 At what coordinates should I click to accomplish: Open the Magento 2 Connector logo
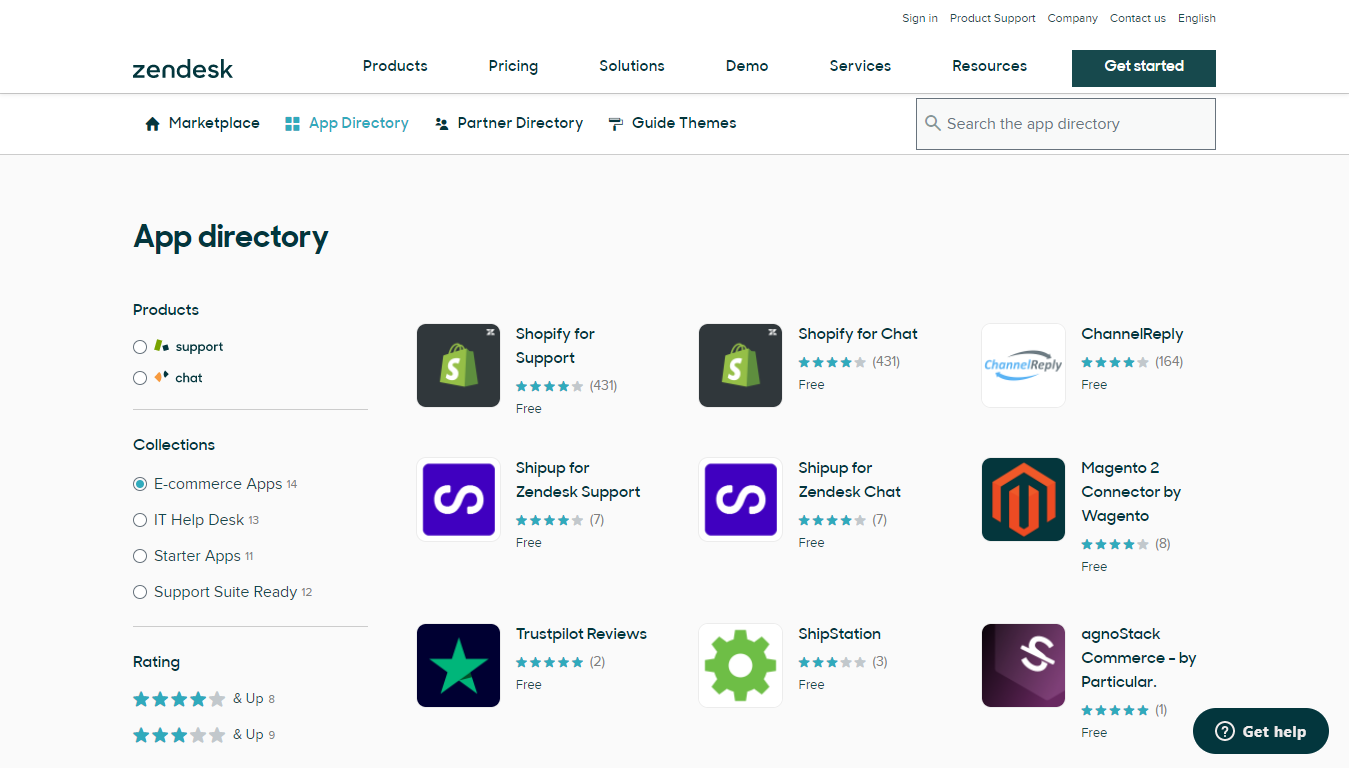click(1023, 499)
